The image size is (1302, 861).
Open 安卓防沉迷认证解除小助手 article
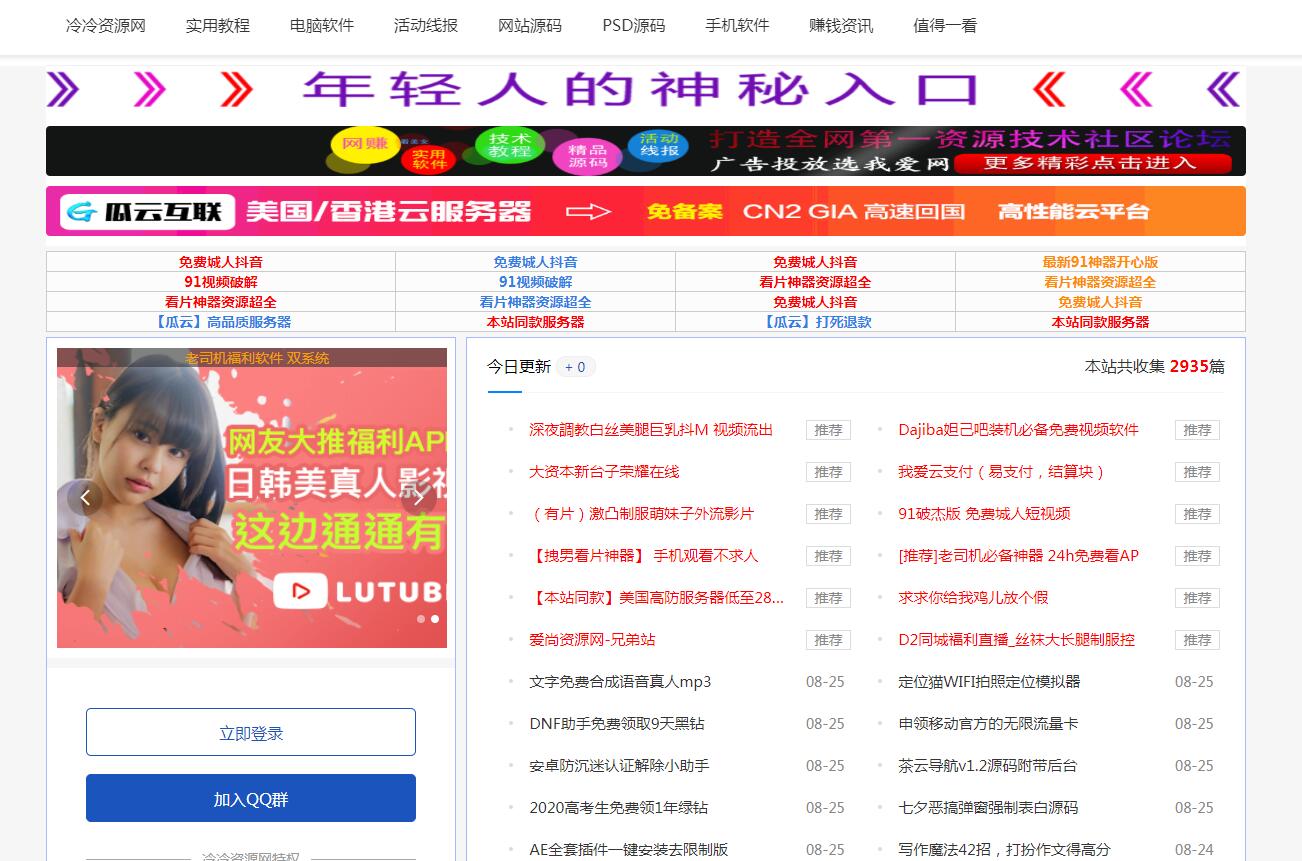point(619,766)
